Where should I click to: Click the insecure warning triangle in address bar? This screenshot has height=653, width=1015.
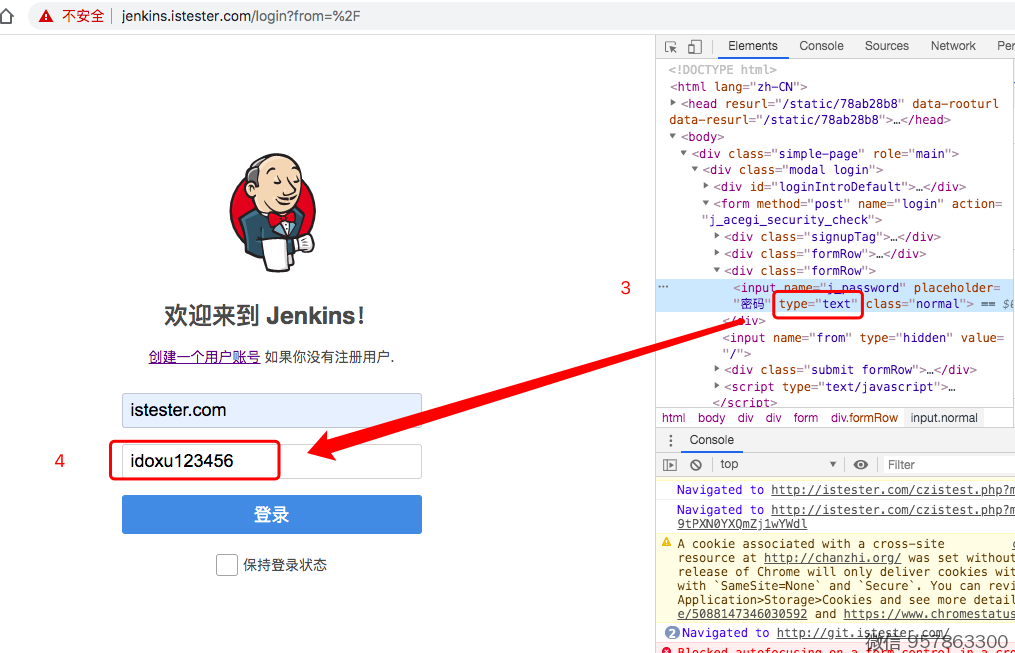coord(46,16)
